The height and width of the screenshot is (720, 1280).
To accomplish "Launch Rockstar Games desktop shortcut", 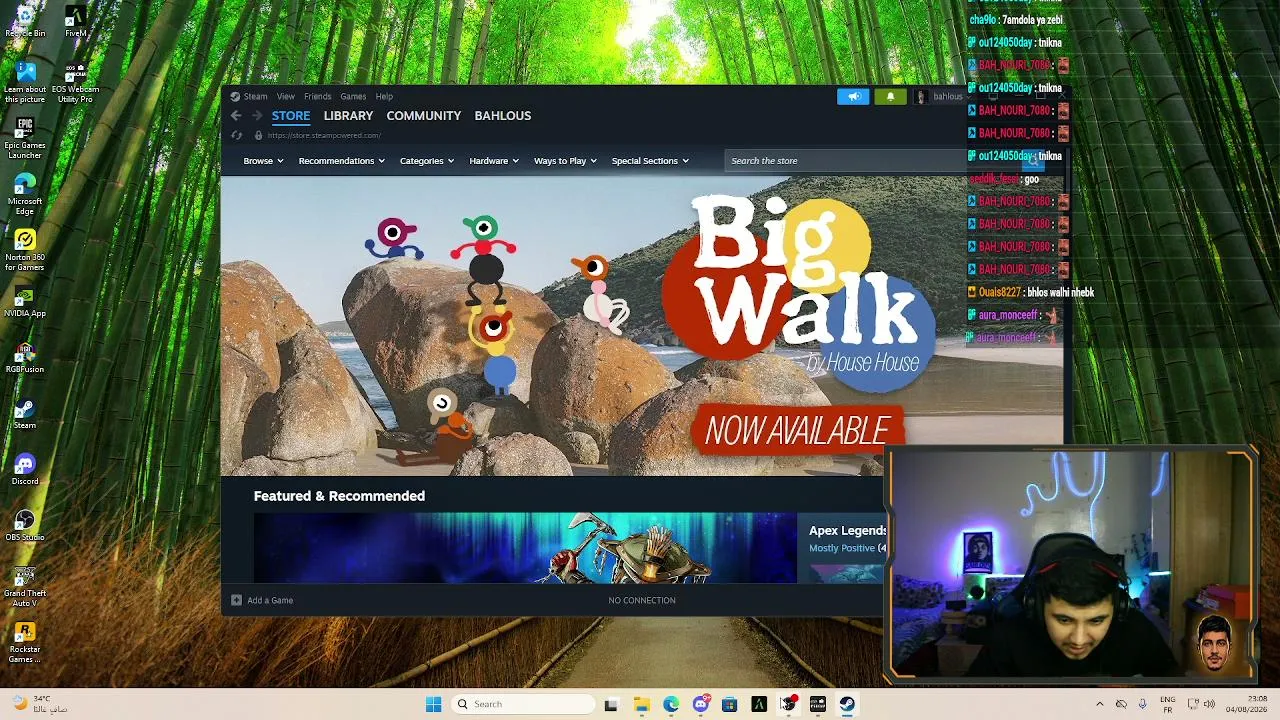I will tap(25, 643).
